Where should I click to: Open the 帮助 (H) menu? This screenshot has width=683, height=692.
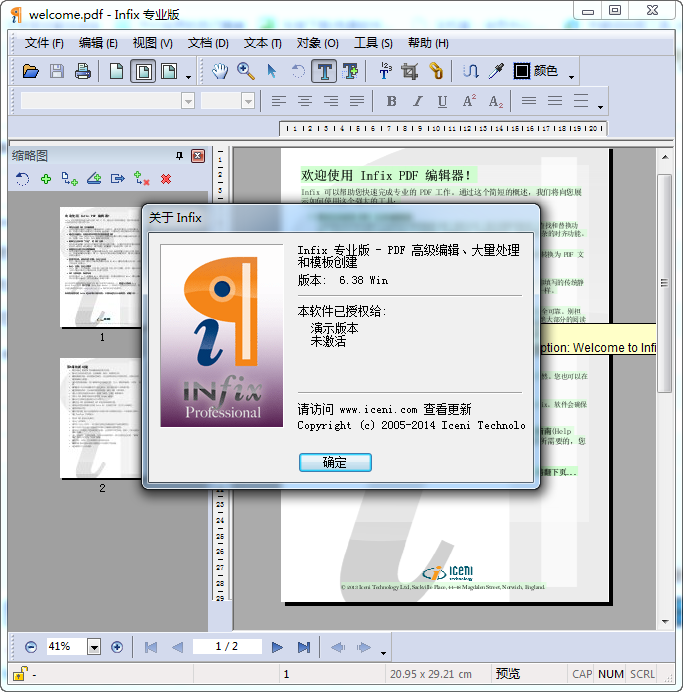coord(428,43)
